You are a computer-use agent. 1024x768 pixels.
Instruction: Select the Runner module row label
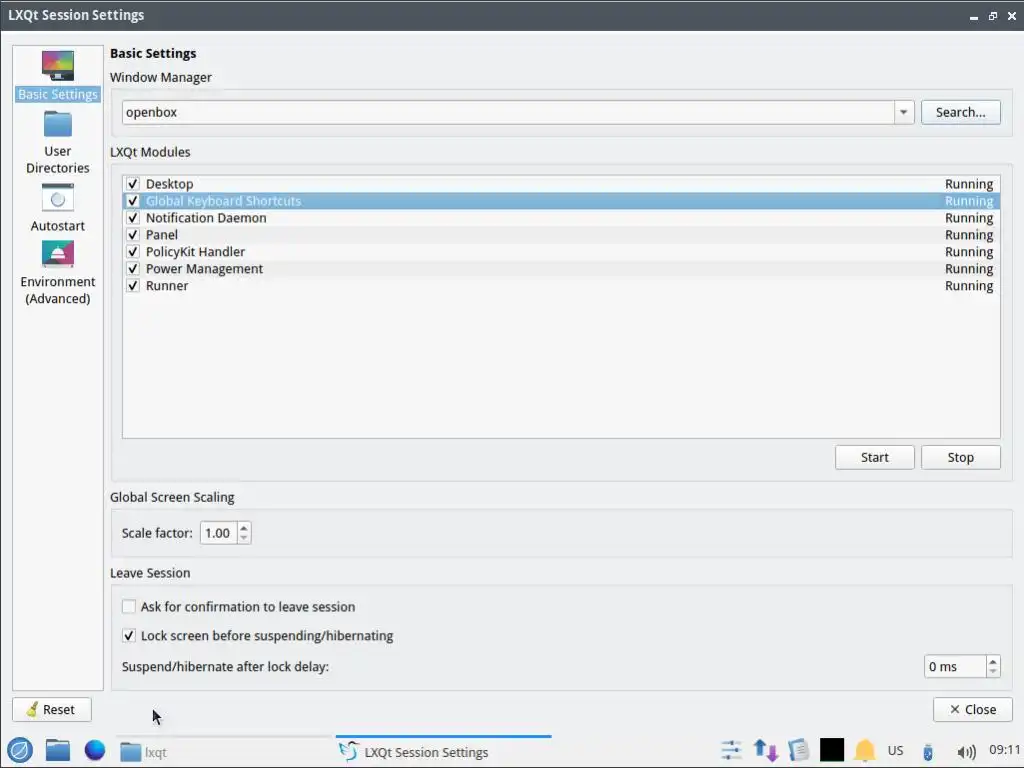pos(167,285)
